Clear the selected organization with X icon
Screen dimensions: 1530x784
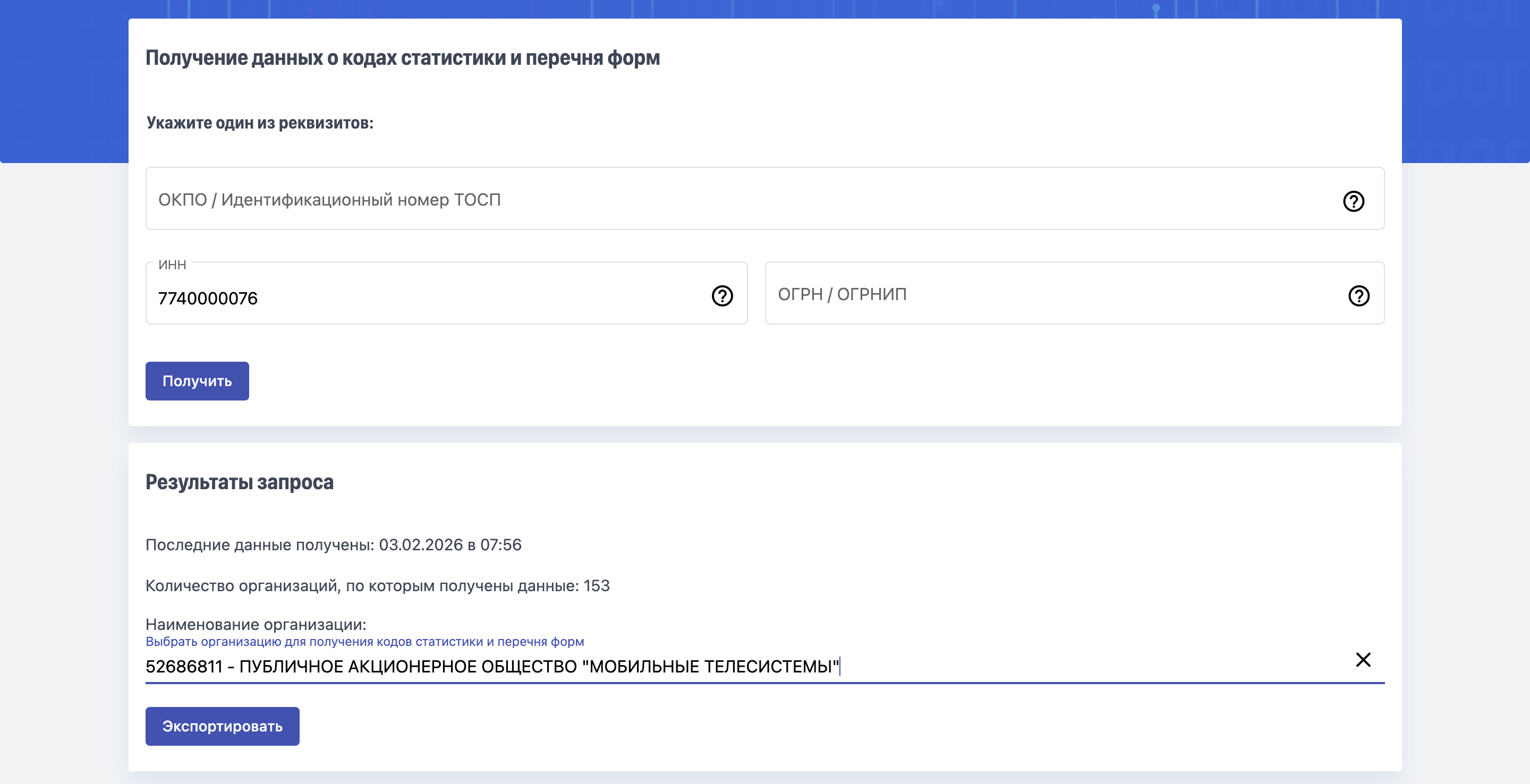click(1363, 659)
